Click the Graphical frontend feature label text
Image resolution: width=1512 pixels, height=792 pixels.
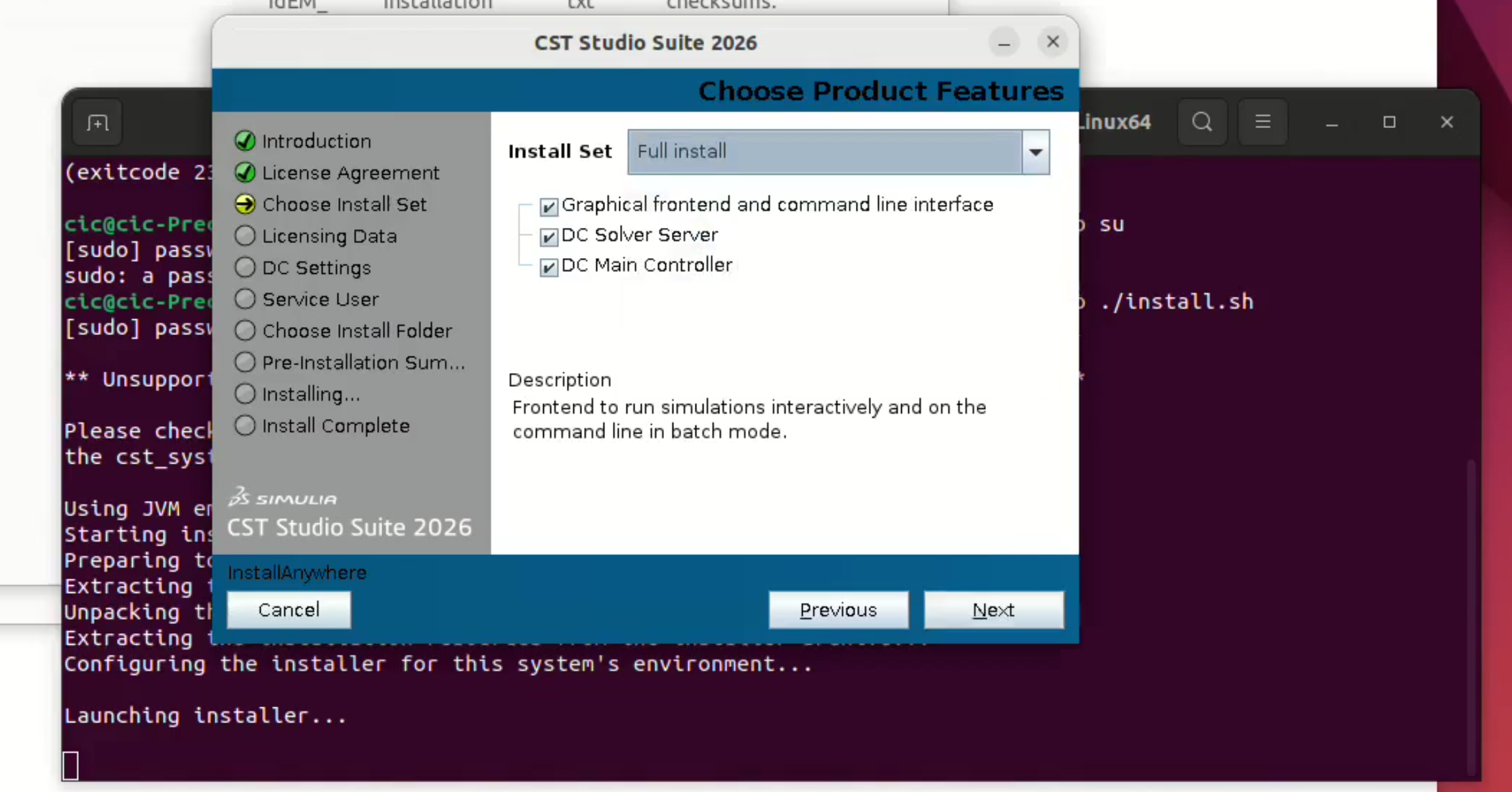click(778, 204)
